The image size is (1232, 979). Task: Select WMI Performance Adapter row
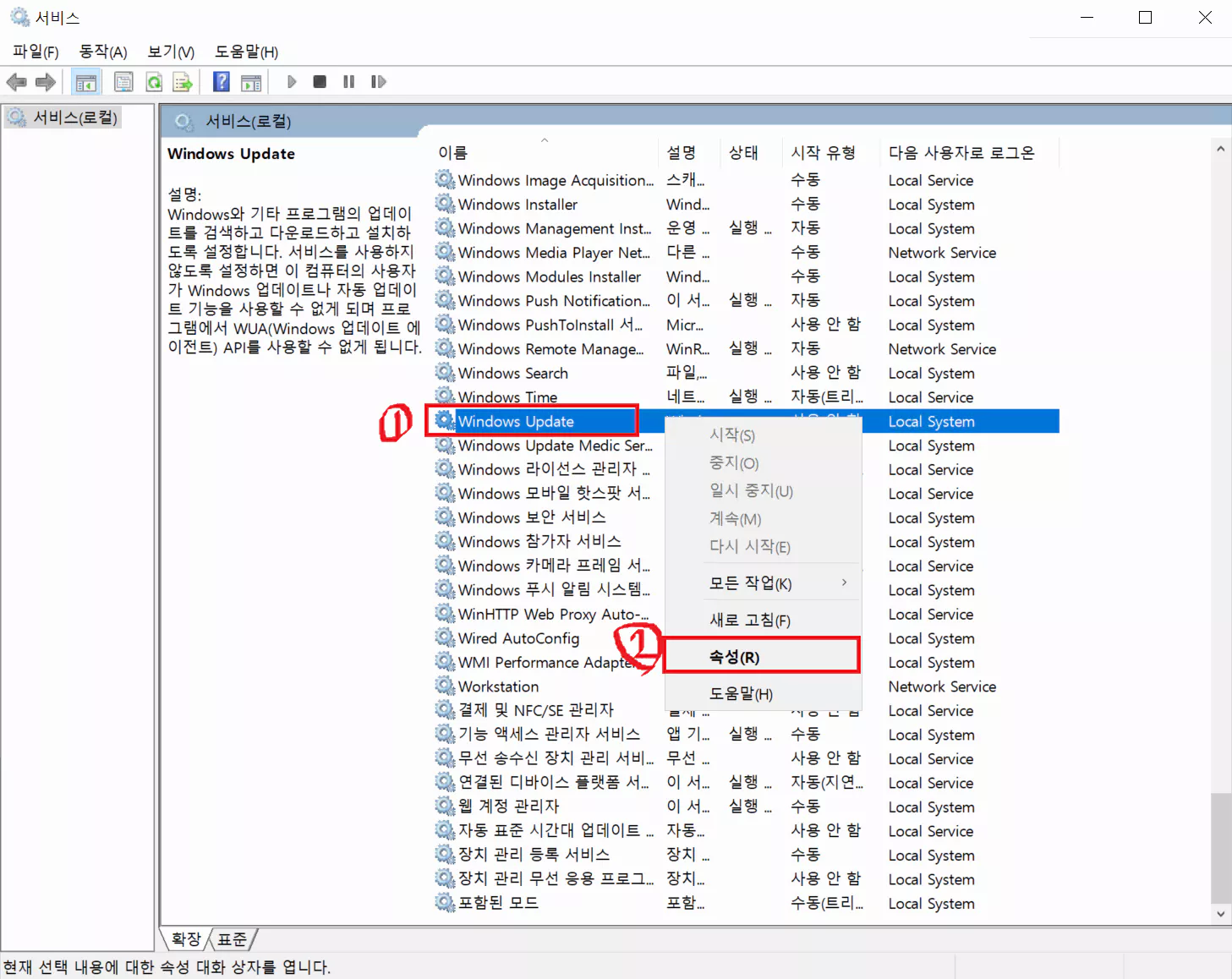pyautogui.click(x=747, y=662)
